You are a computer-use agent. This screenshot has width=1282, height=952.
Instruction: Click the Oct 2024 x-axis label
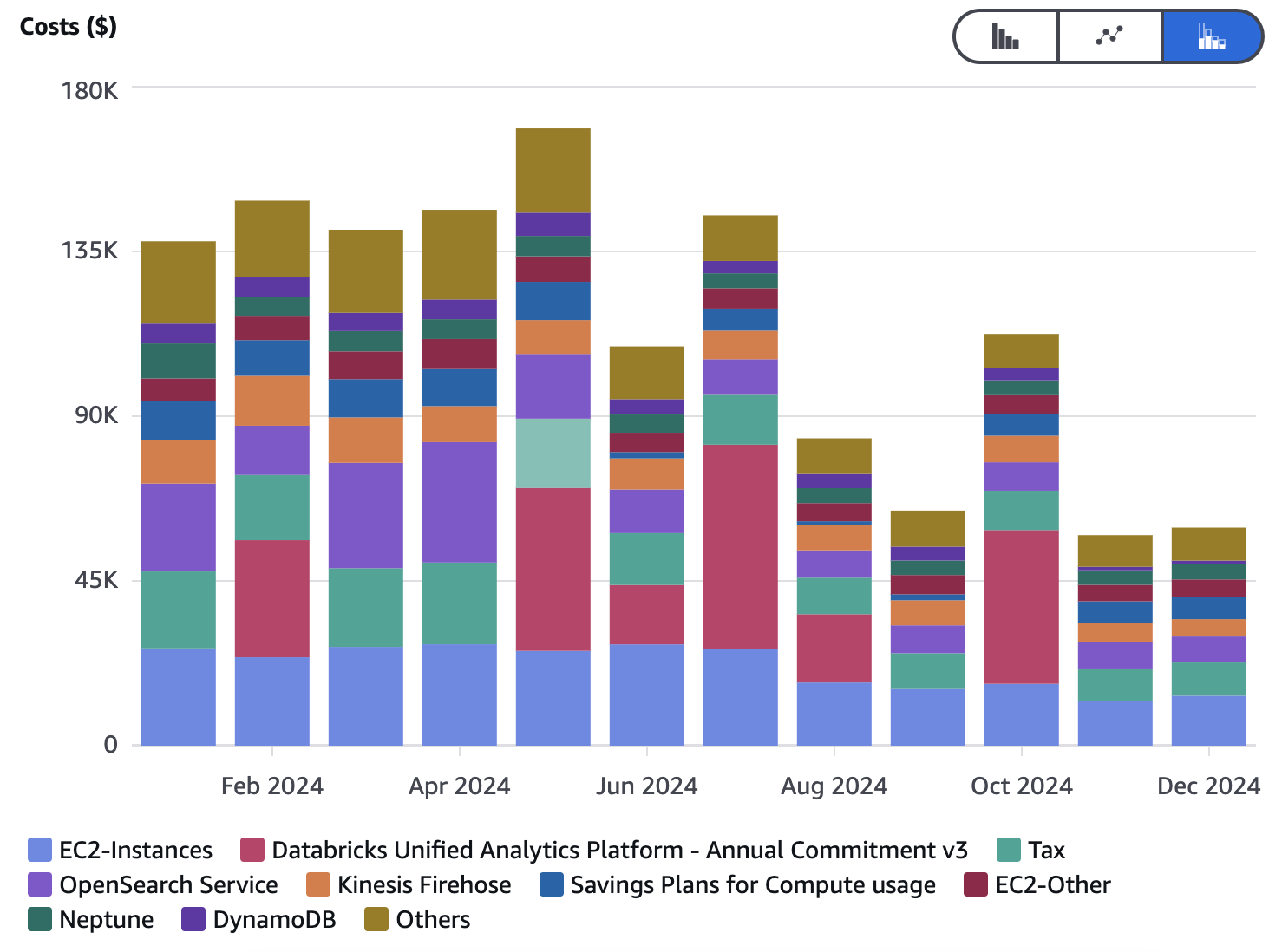1022,786
